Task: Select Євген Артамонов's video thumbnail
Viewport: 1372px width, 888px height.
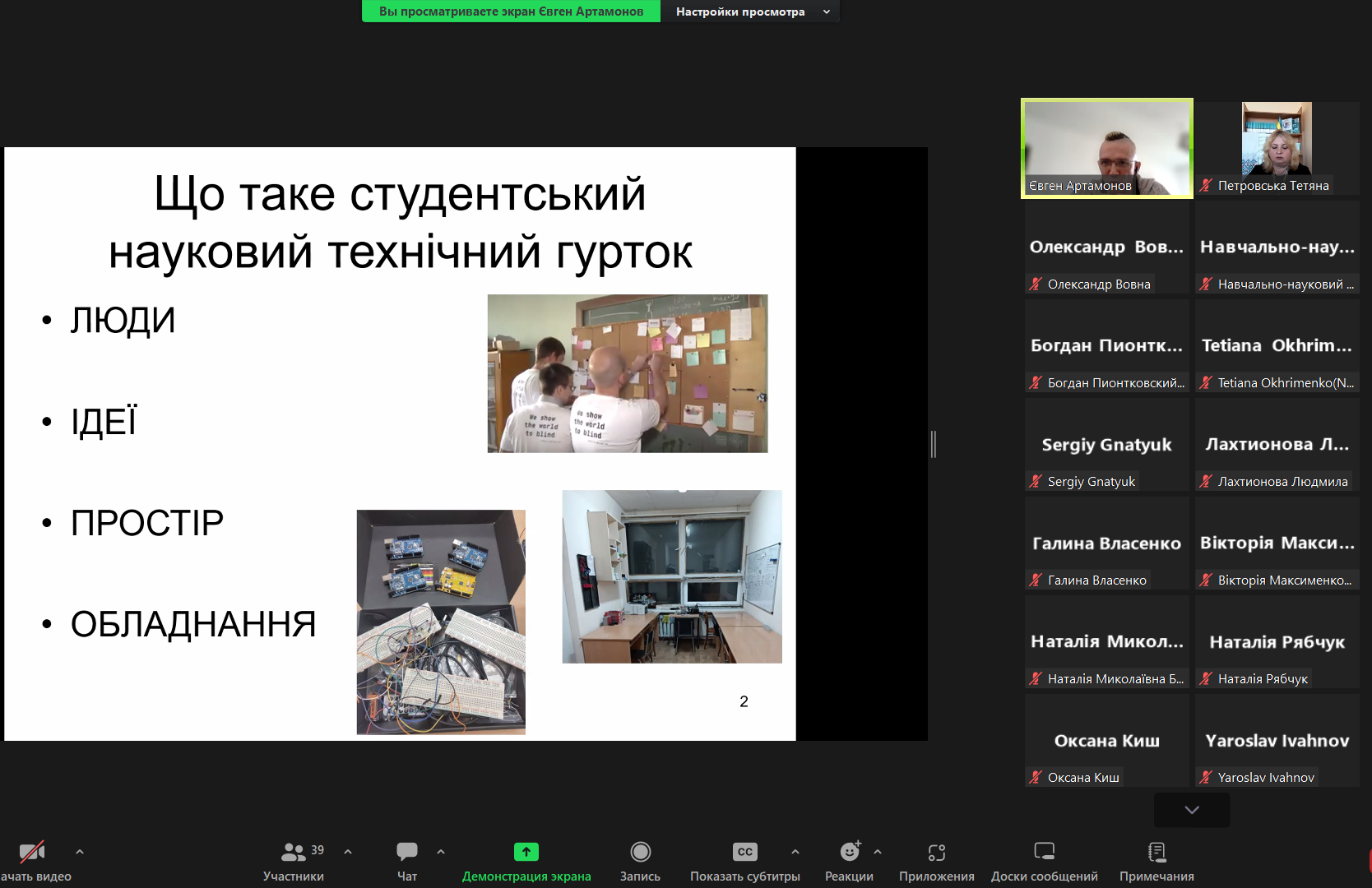Action: pos(1106,148)
